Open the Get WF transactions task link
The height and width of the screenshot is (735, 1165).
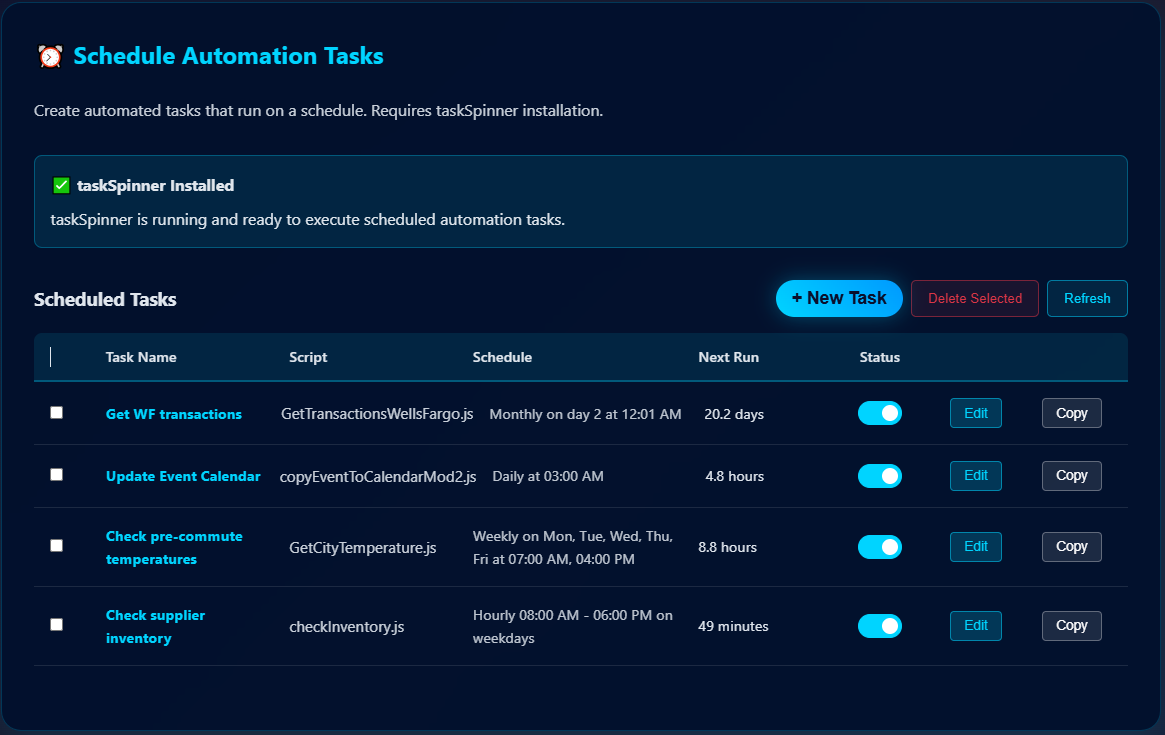click(x=174, y=414)
